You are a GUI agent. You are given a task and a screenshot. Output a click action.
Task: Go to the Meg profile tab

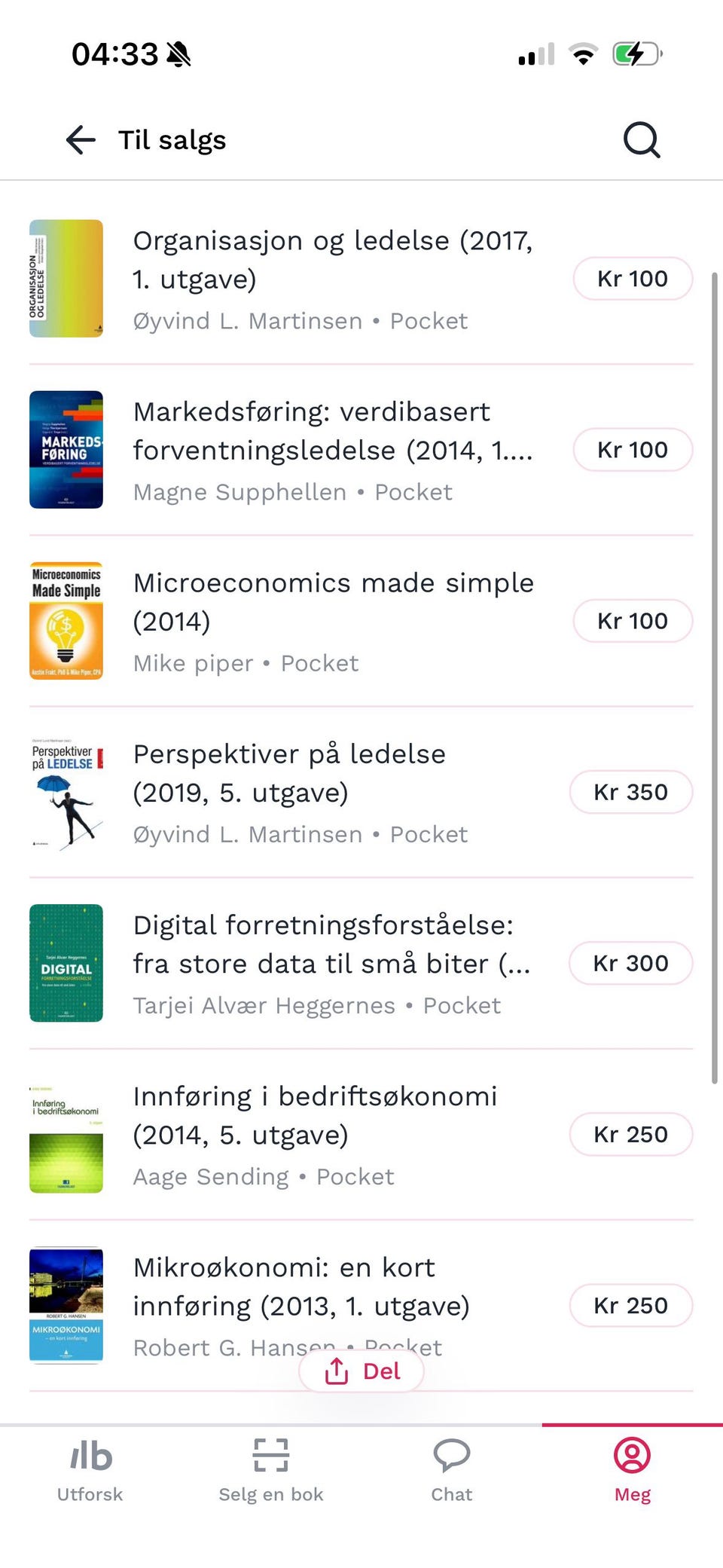tap(632, 1469)
